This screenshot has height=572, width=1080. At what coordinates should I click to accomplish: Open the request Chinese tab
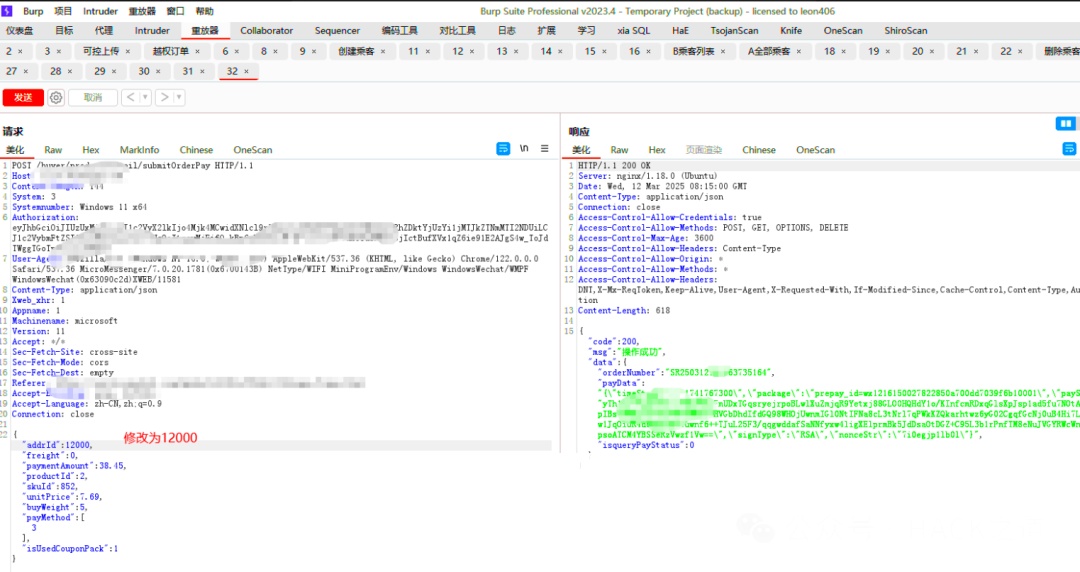196,150
